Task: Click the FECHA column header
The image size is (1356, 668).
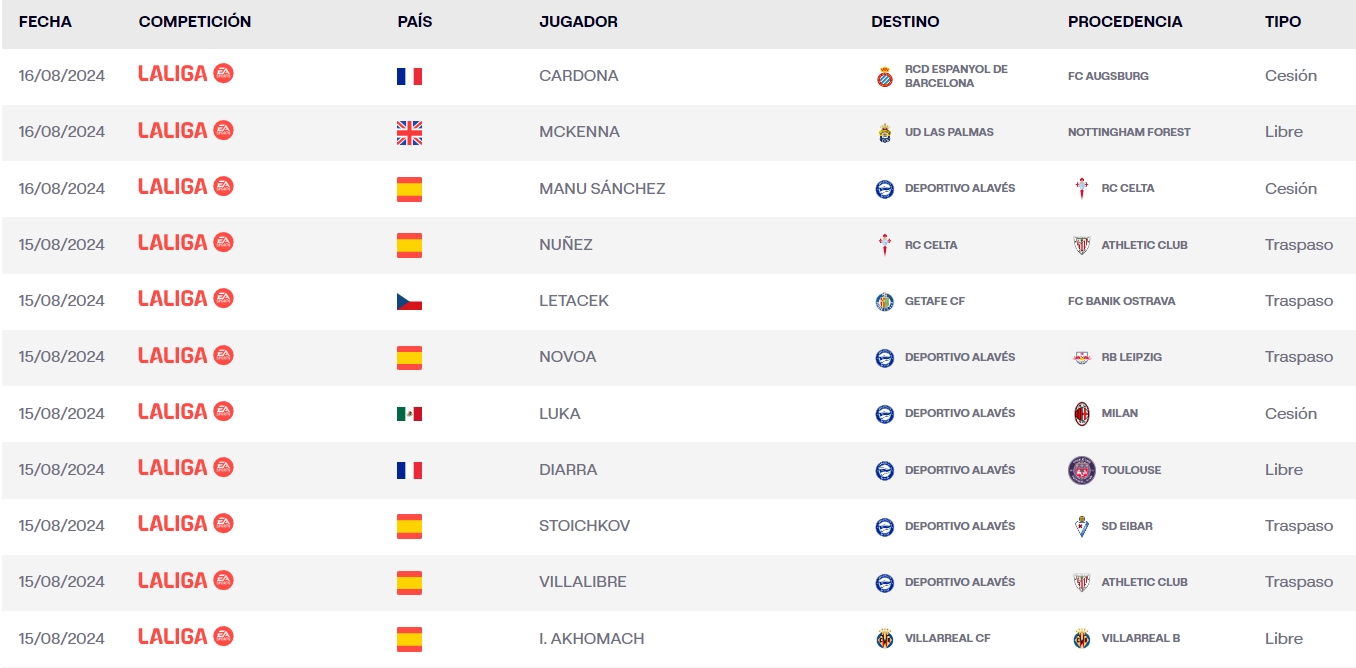Action: 45,21
